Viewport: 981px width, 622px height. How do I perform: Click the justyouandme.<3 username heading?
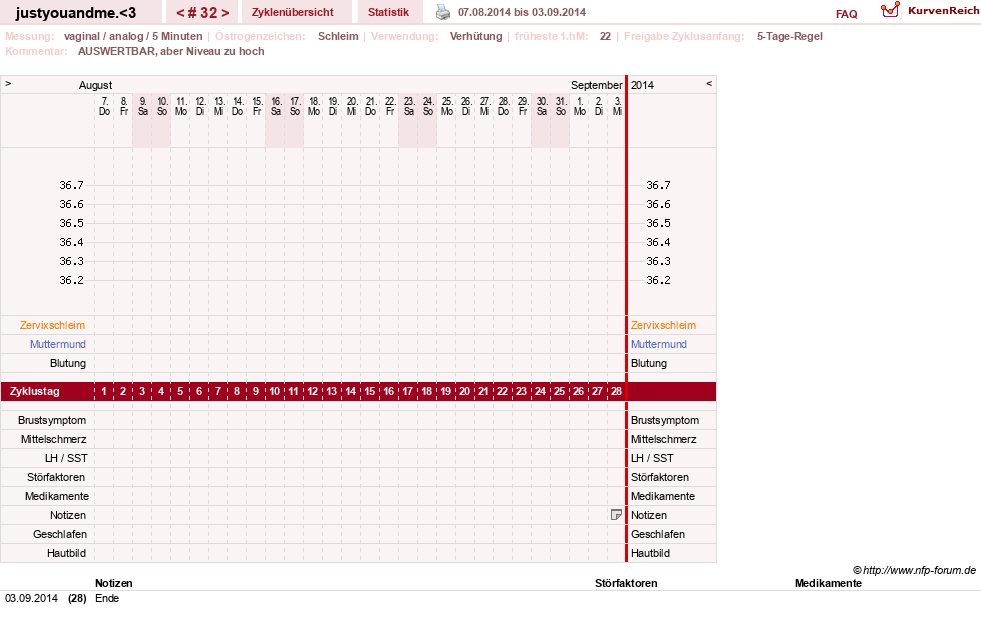pyautogui.click(x=76, y=13)
